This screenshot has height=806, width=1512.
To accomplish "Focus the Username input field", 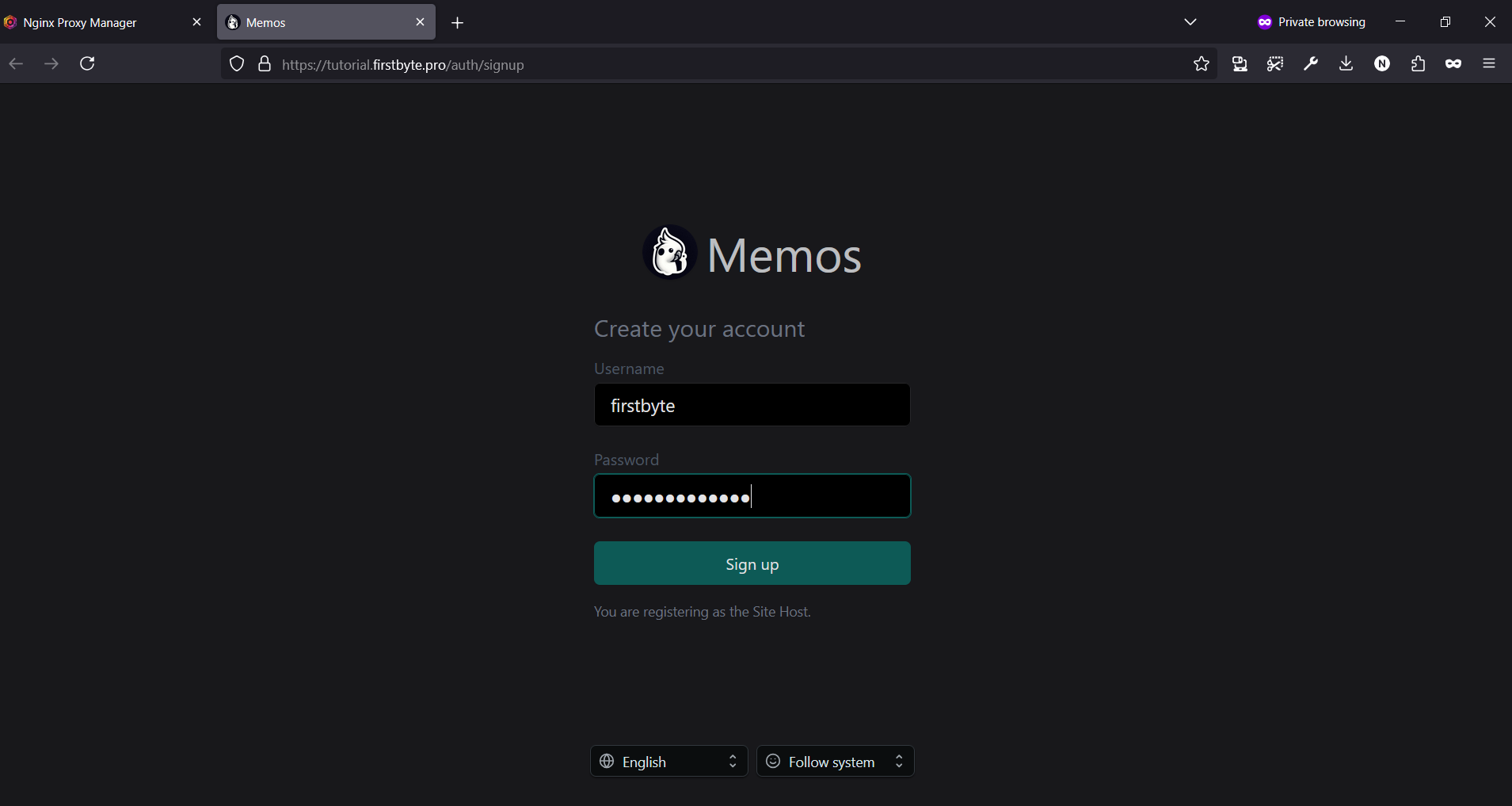I will 752,405.
